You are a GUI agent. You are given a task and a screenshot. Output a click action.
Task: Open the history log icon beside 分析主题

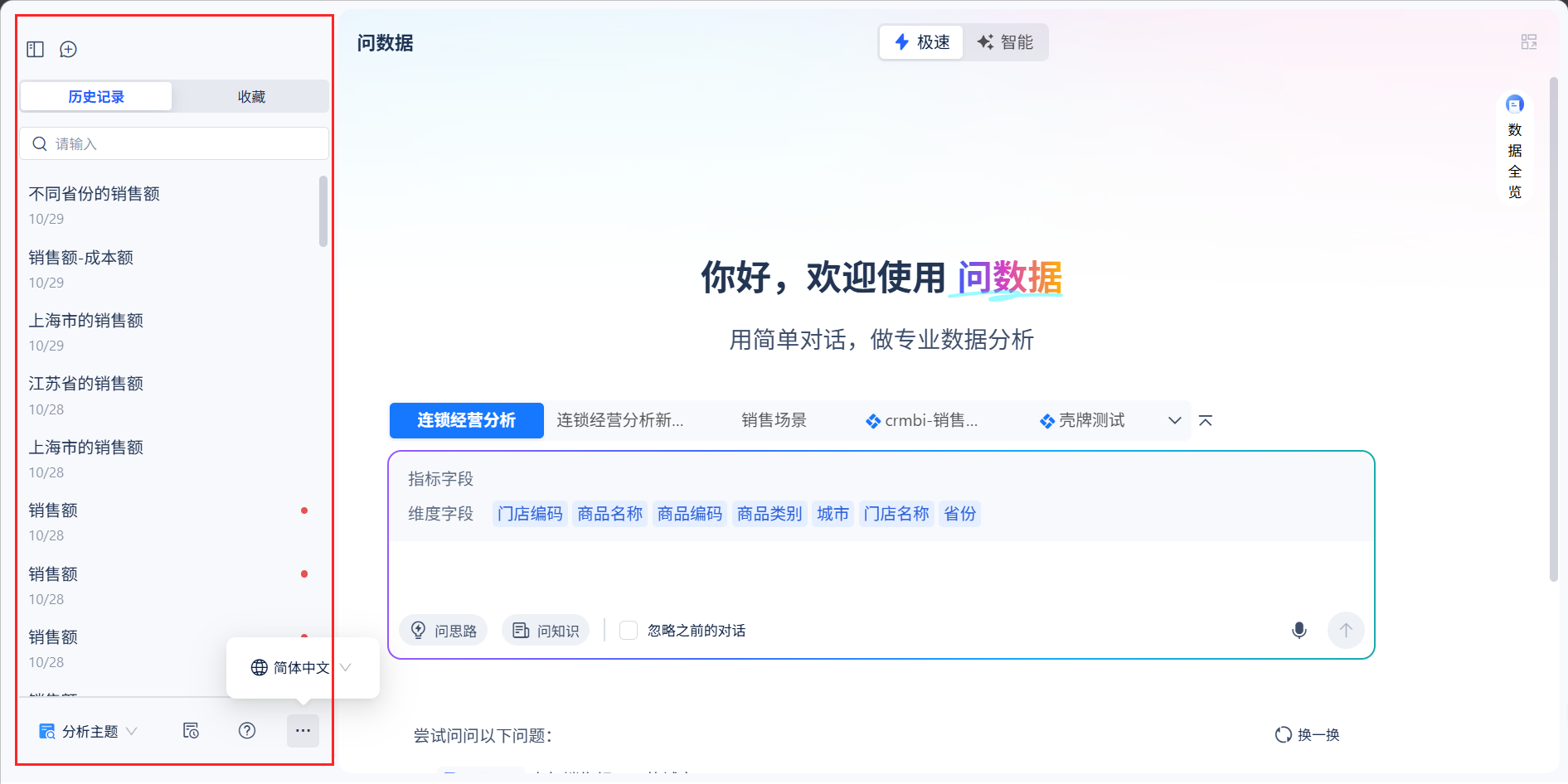(x=191, y=731)
